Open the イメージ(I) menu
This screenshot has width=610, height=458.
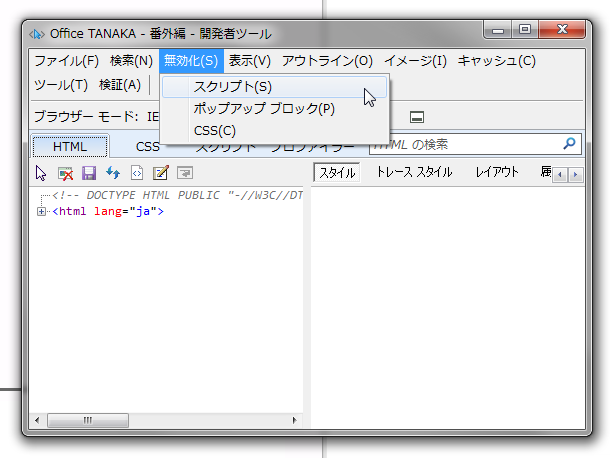pos(415,61)
